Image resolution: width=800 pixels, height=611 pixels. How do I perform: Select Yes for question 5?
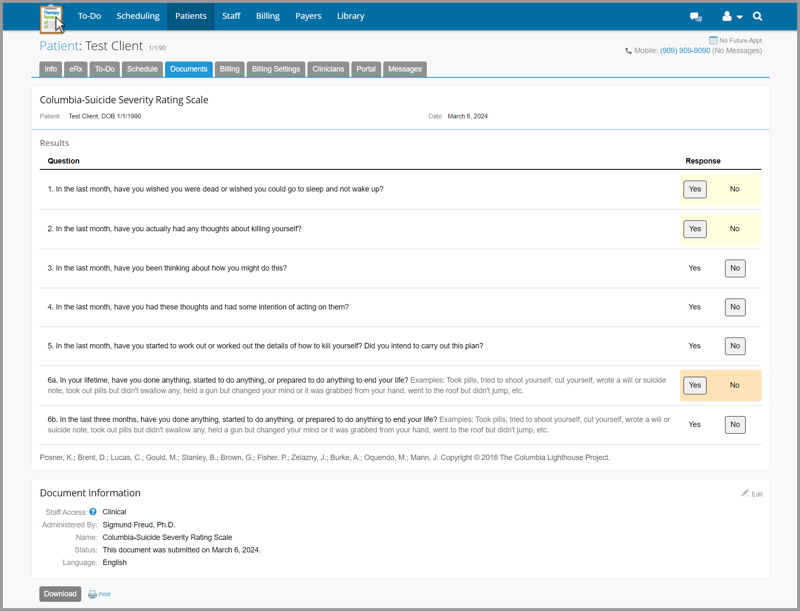tap(694, 346)
